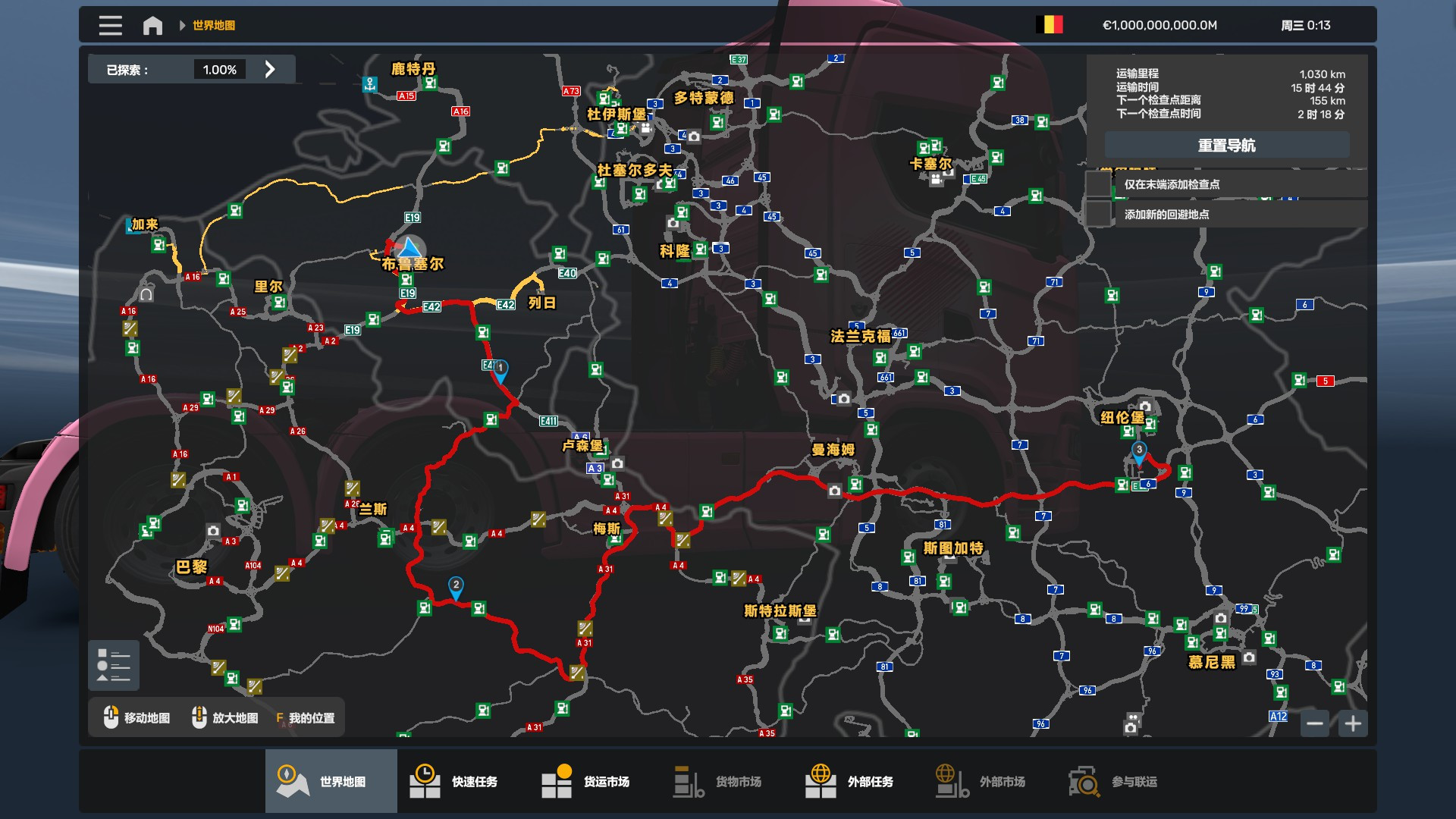The image size is (1456, 819).
Task: Select waypoint marker 2 on route
Action: 456,587
